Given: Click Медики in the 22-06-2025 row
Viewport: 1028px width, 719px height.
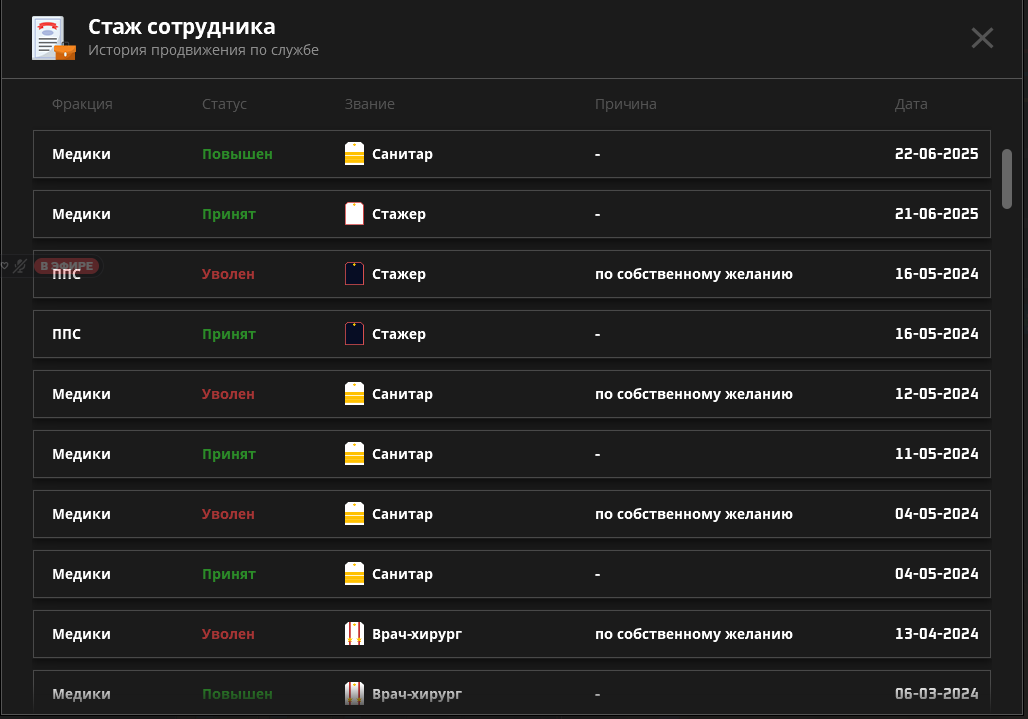Looking at the screenshot, I should pos(81,154).
